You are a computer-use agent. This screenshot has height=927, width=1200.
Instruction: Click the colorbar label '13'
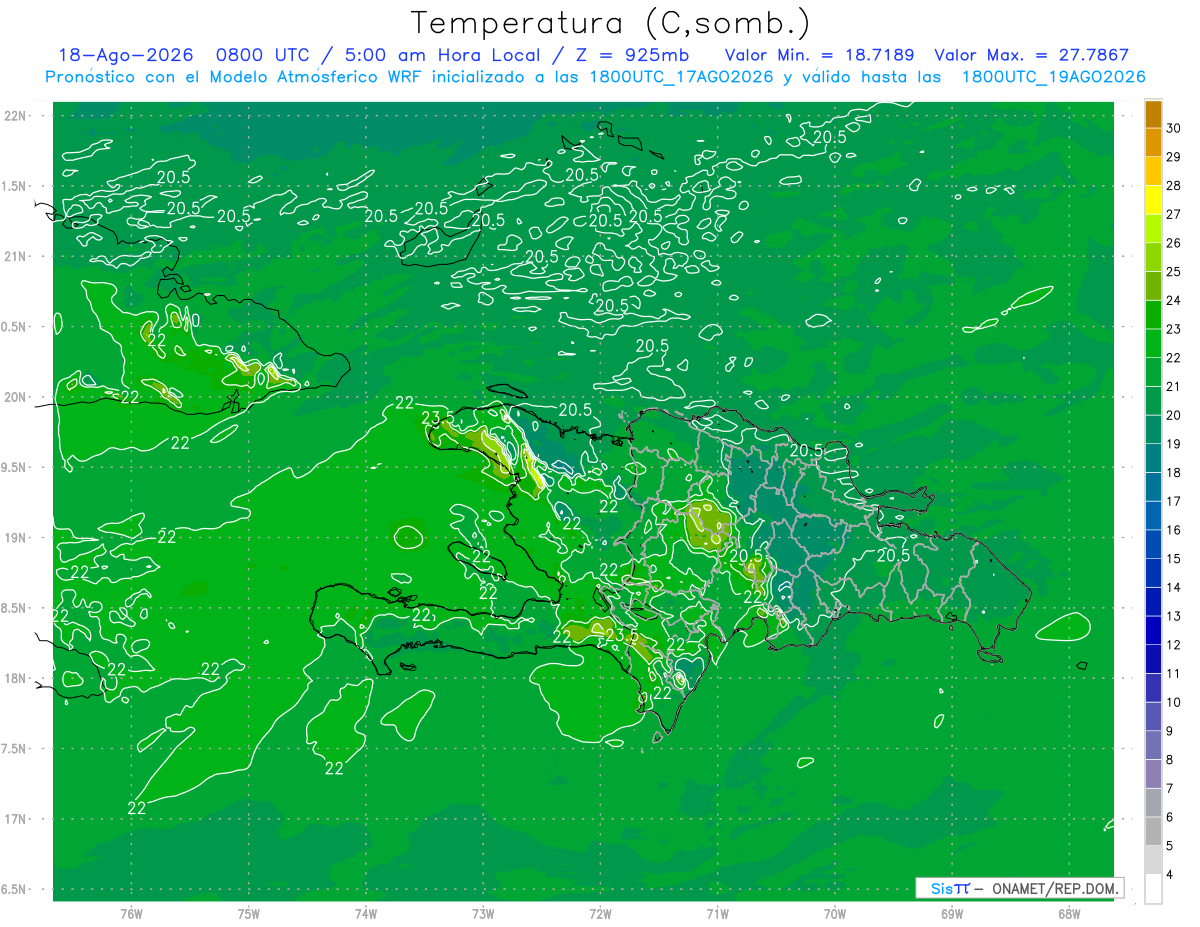(x=1174, y=616)
